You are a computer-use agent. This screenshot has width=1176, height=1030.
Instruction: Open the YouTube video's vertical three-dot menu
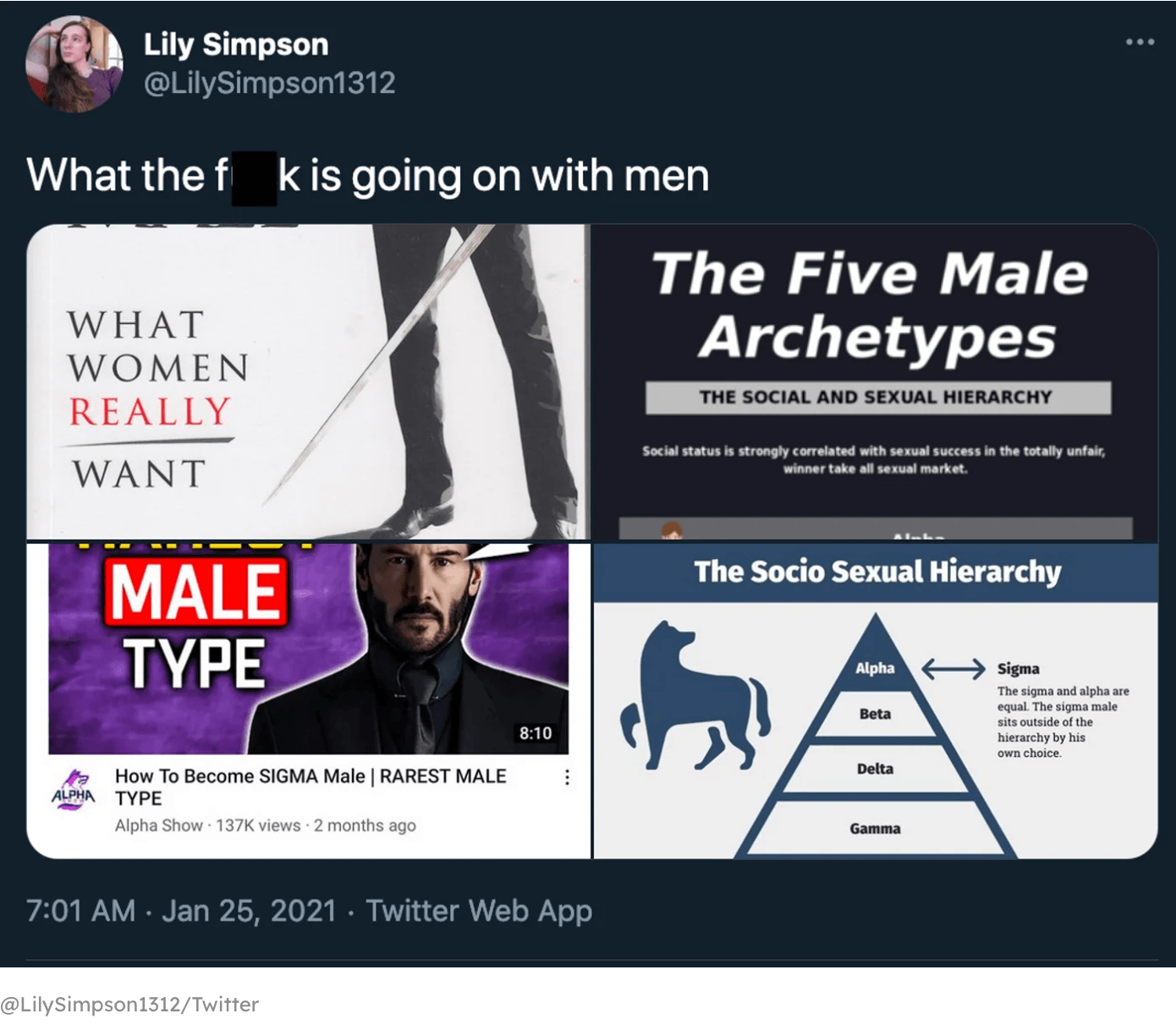pyautogui.click(x=567, y=777)
